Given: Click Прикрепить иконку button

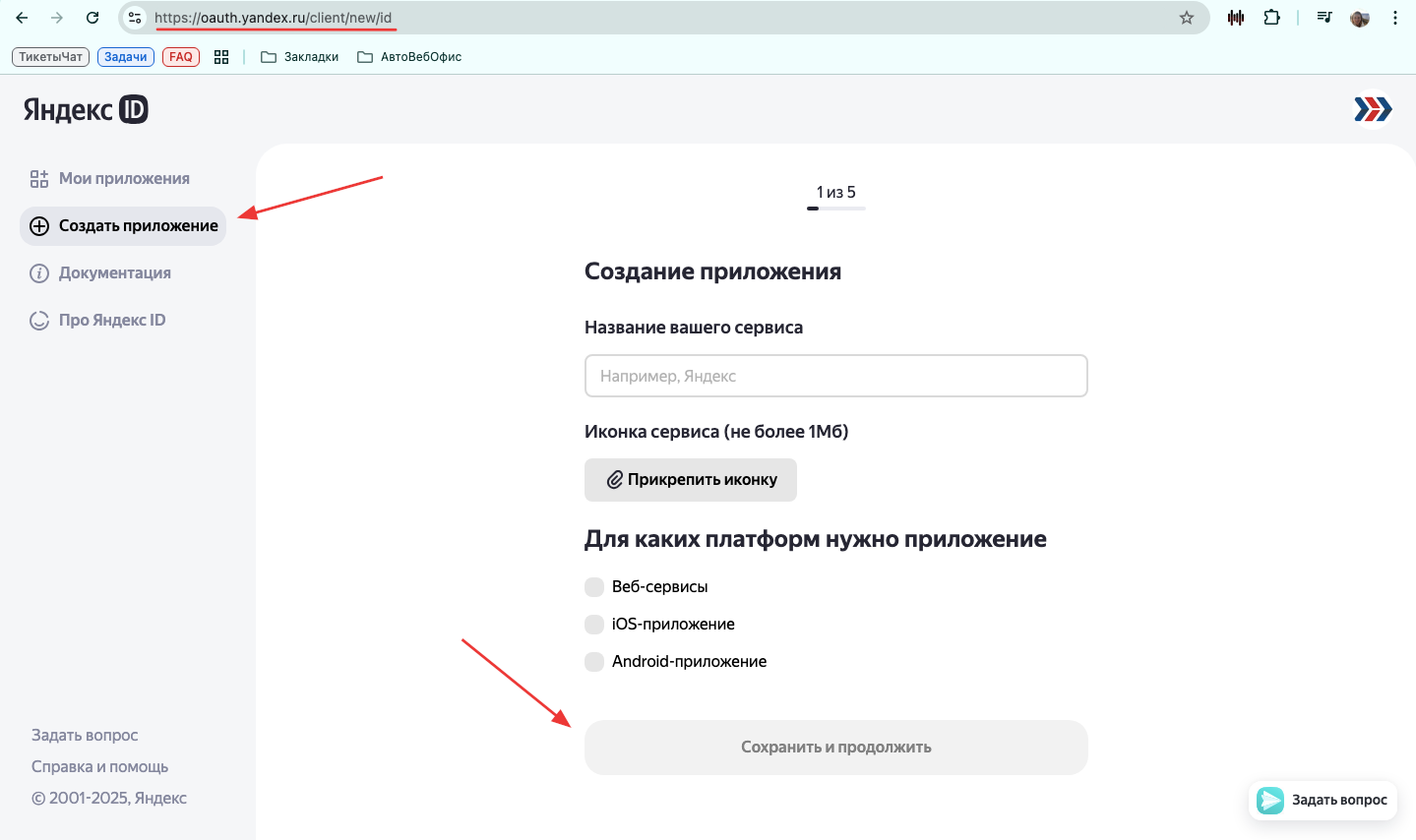Looking at the screenshot, I should (691, 480).
